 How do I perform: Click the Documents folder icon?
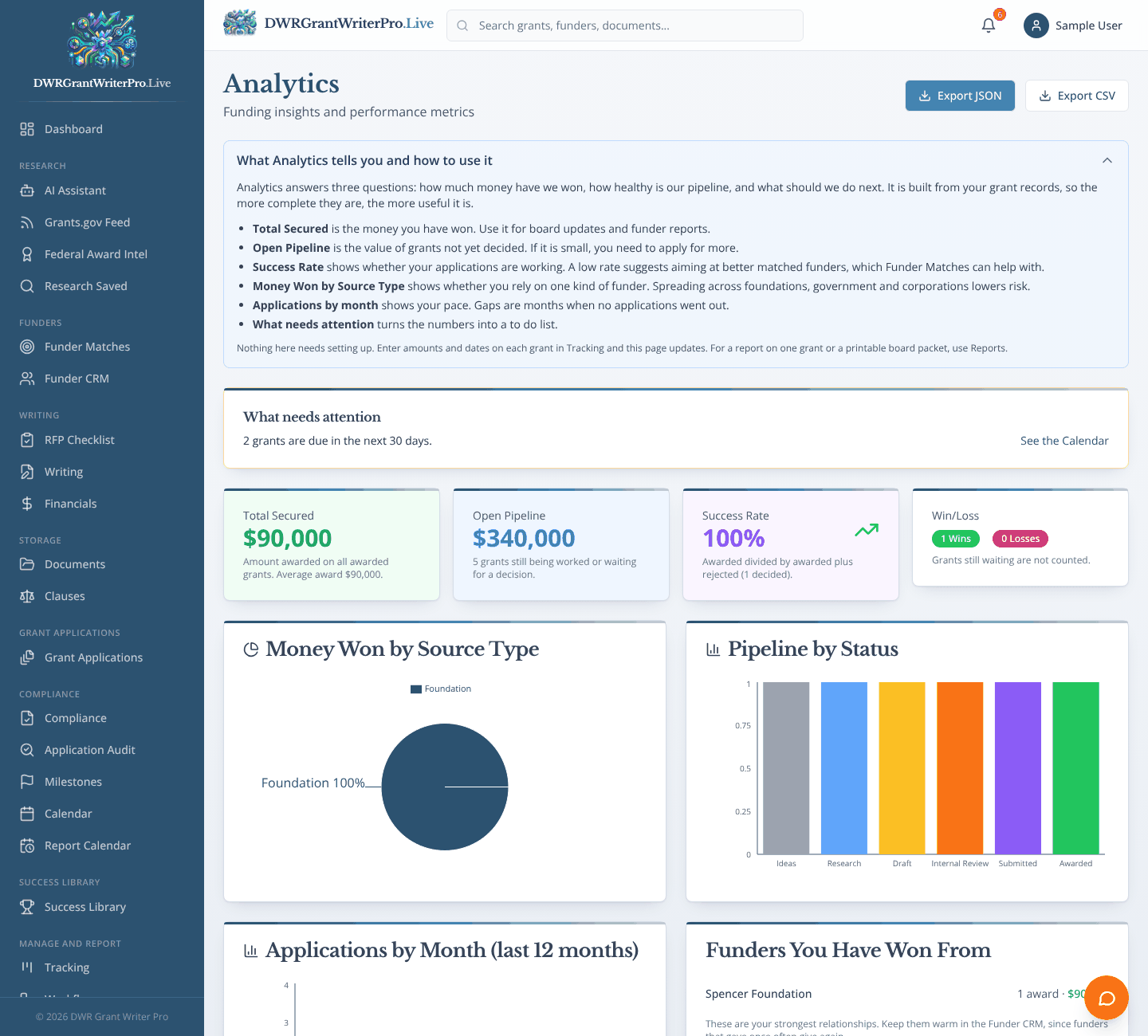27,564
